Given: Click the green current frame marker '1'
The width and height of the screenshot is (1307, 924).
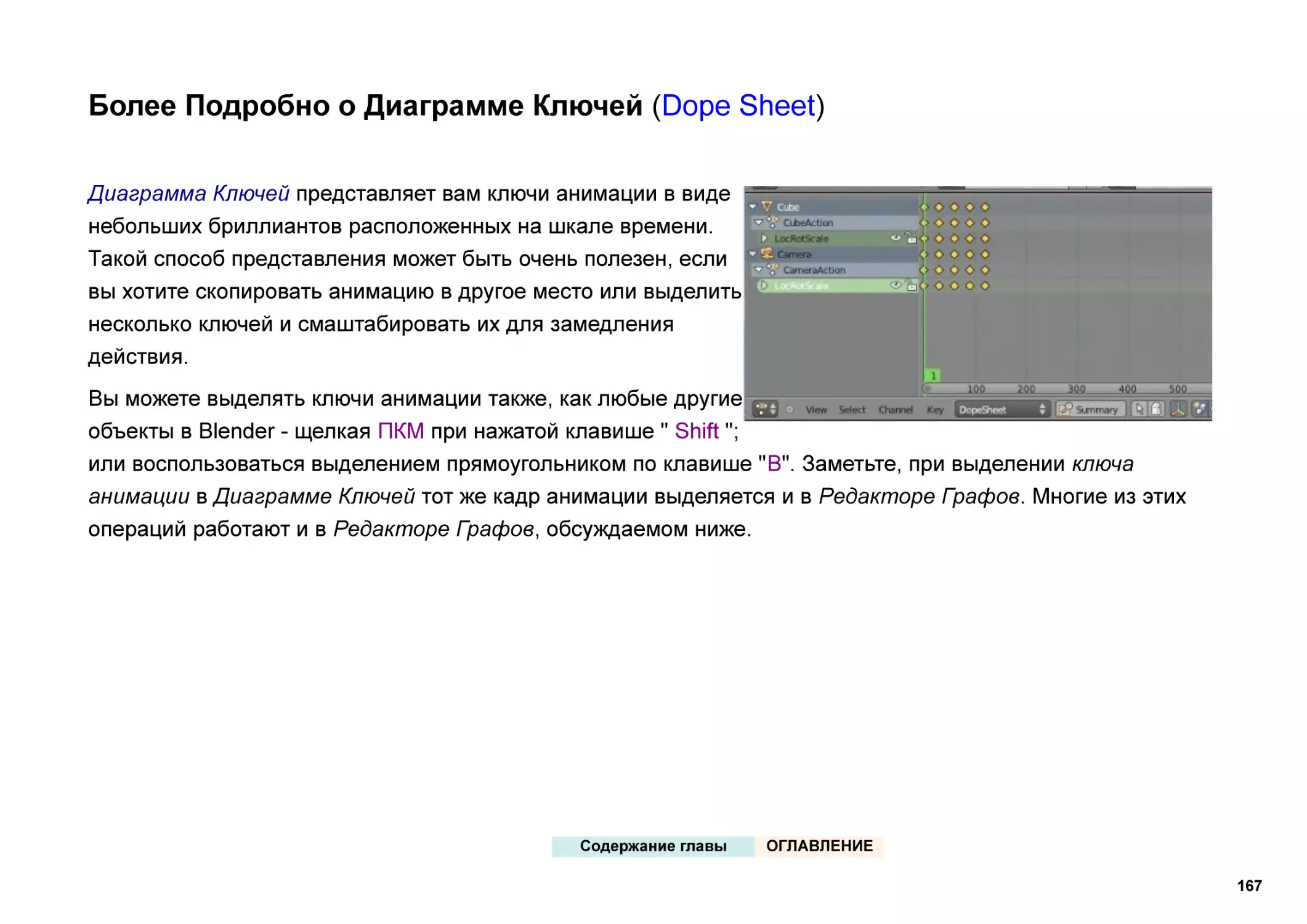Looking at the screenshot, I should (x=933, y=375).
